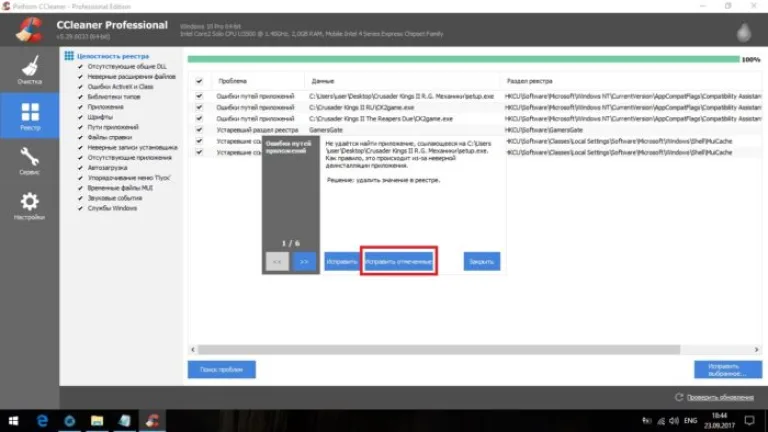Uncheck the GamersGate row checkbox

[x=199, y=130]
